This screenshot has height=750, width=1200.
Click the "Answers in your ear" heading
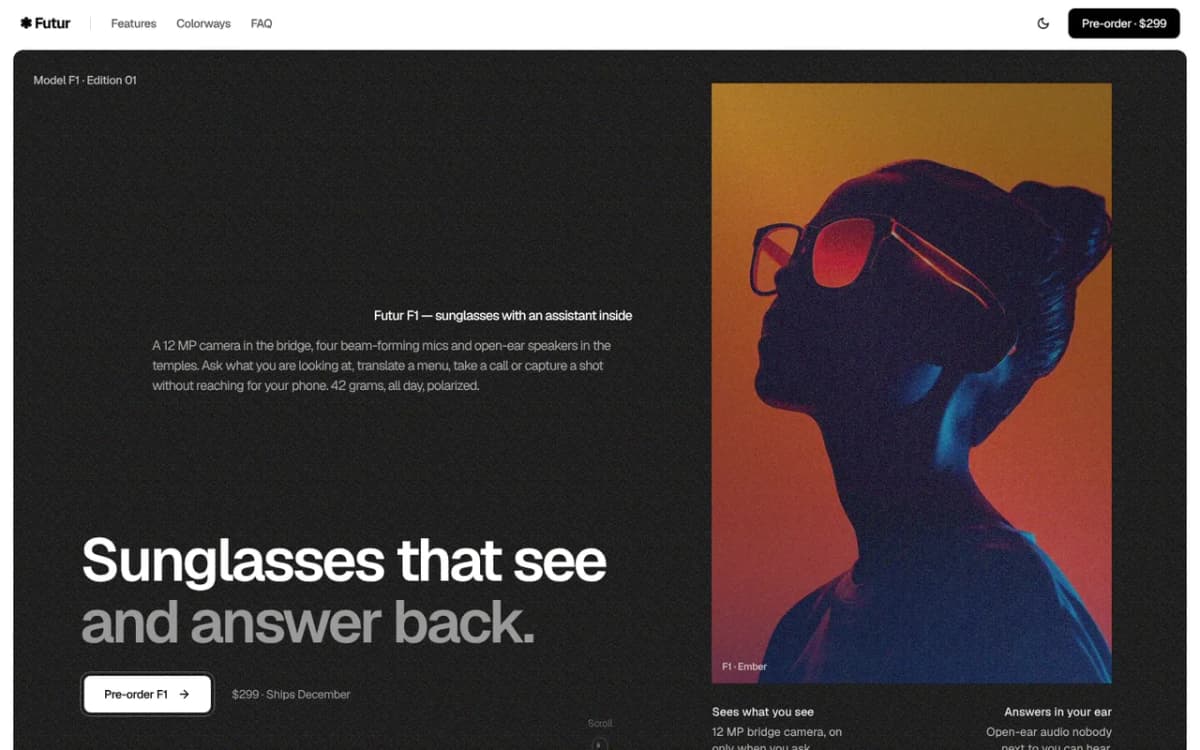tap(1058, 712)
